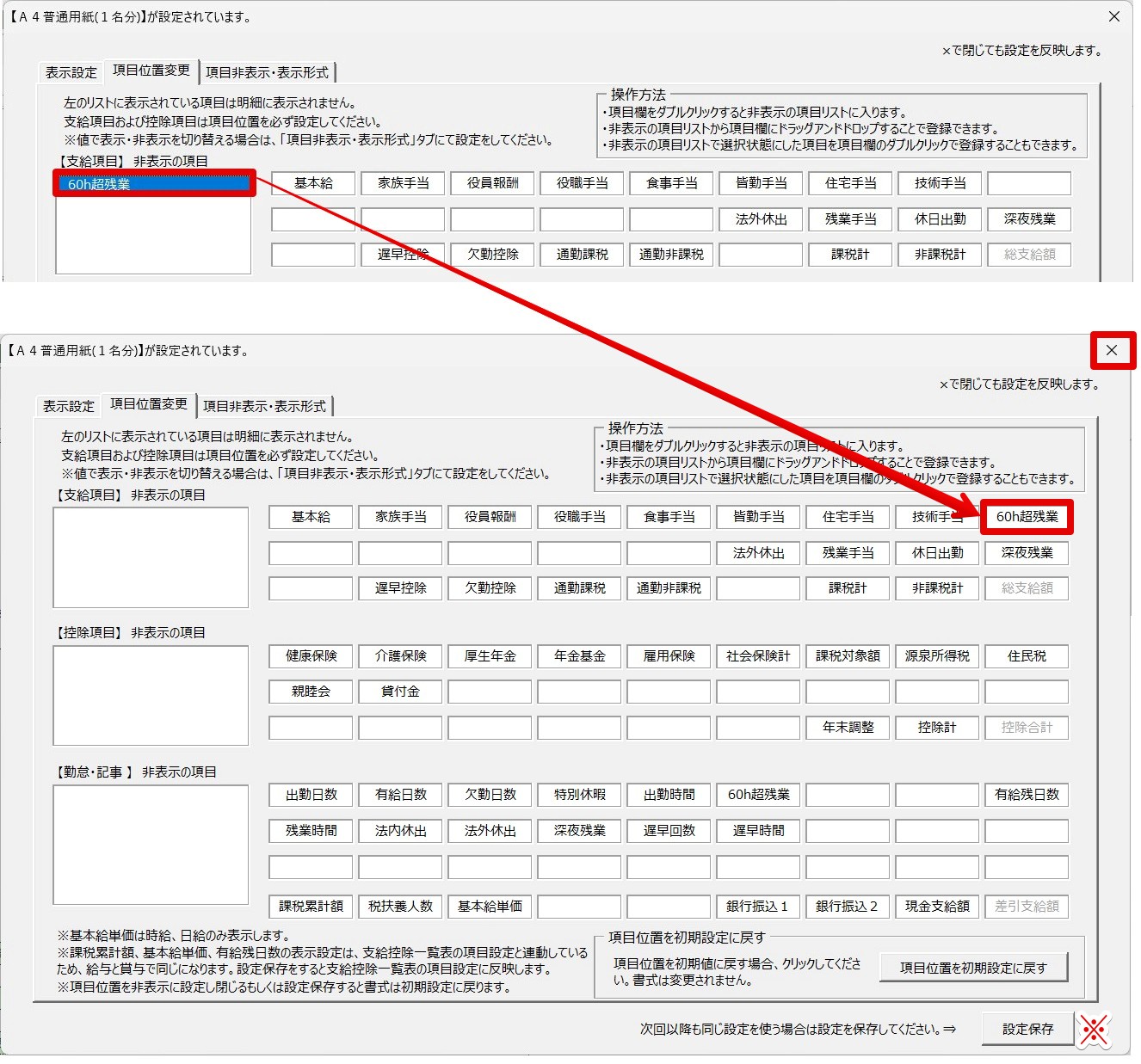Click the 健康保険 deduction item field
Image resolution: width=1141 pixels, height=1064 pixels.
(x=311, y=656)
